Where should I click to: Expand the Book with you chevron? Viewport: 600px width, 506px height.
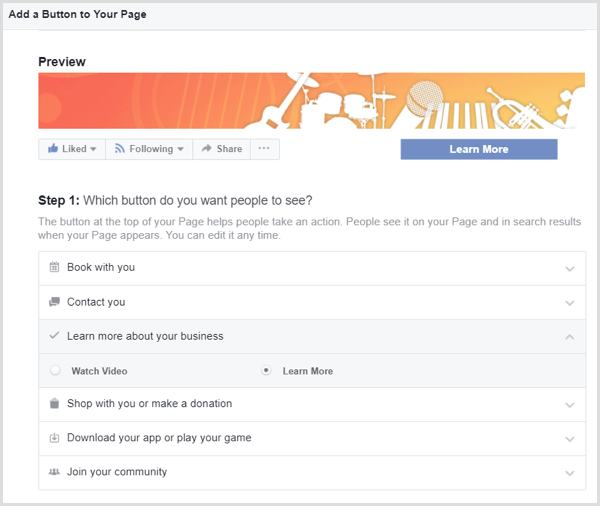coord(570,269)
